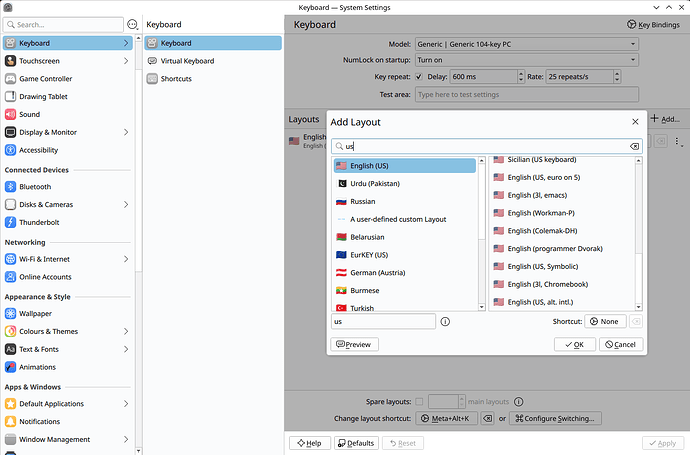Click the info icon beside label field
This screenshot has width=690, height=455.
click(x=445, y=322)
